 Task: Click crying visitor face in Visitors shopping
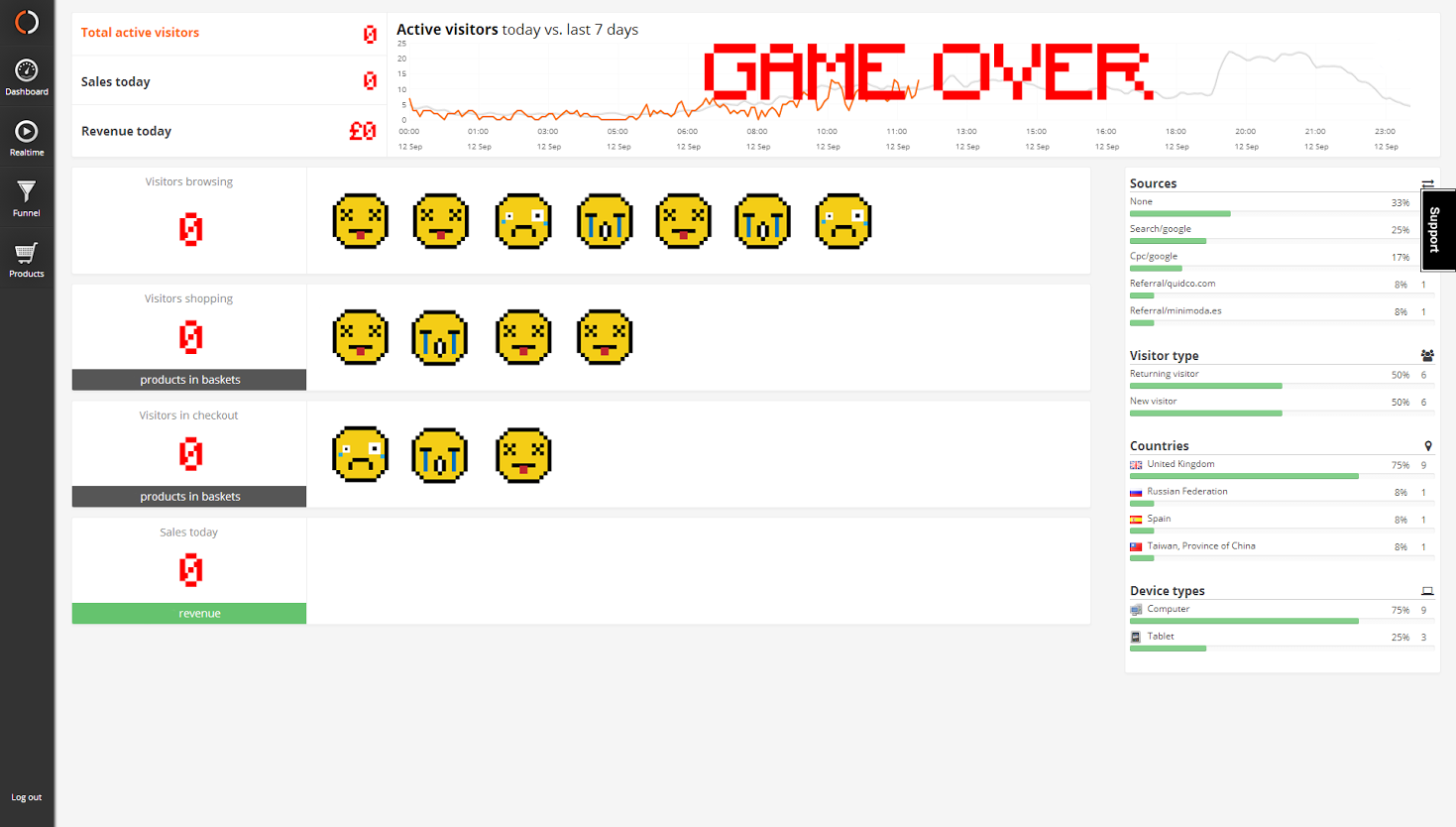click(x=440, y=338)
